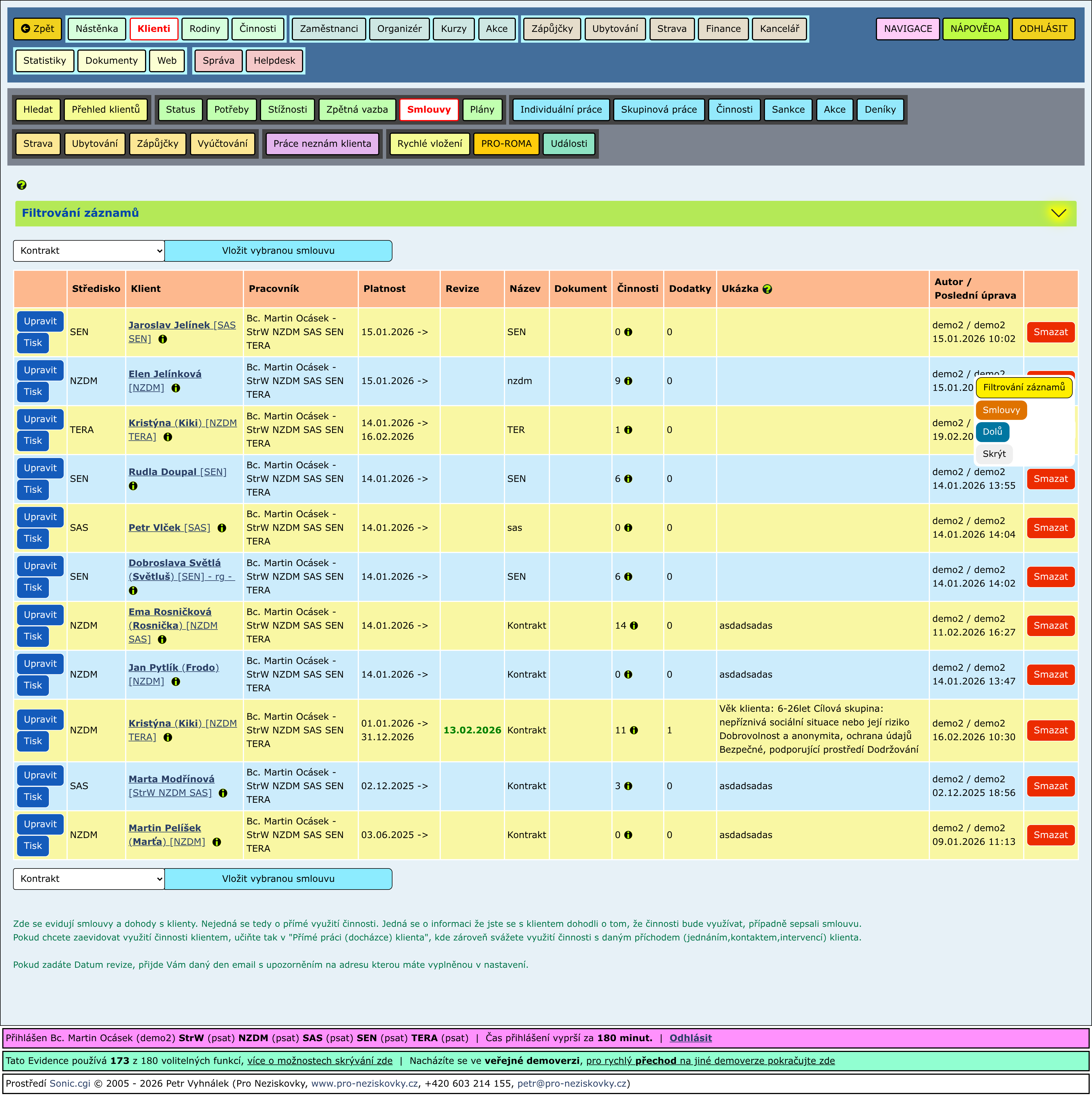Viewport: 1092px width, 1110px height.
Task: Click the activities info icon in Ema Rosničková row
Action: click(x=634, y=626)
